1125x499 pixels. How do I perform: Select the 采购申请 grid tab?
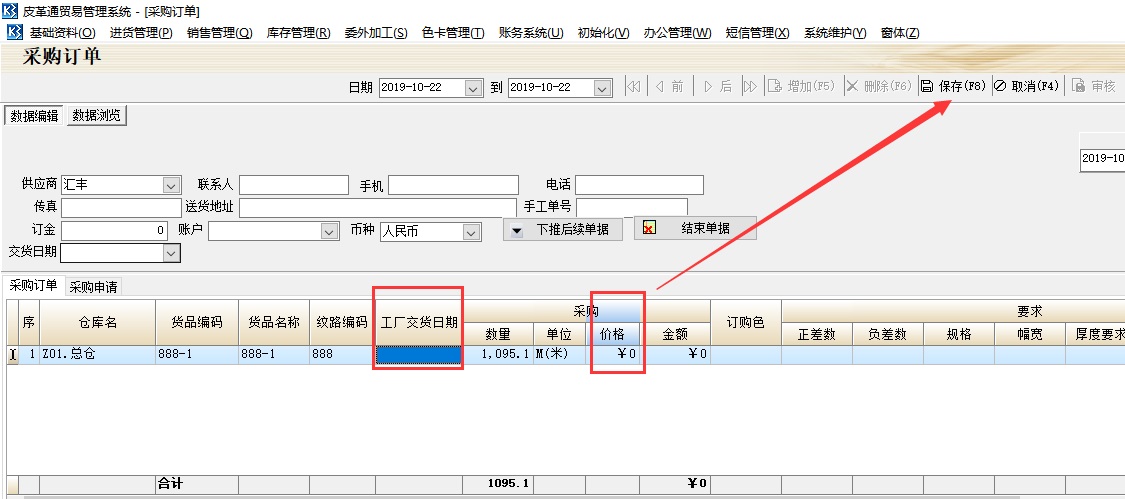pos(93,287)
